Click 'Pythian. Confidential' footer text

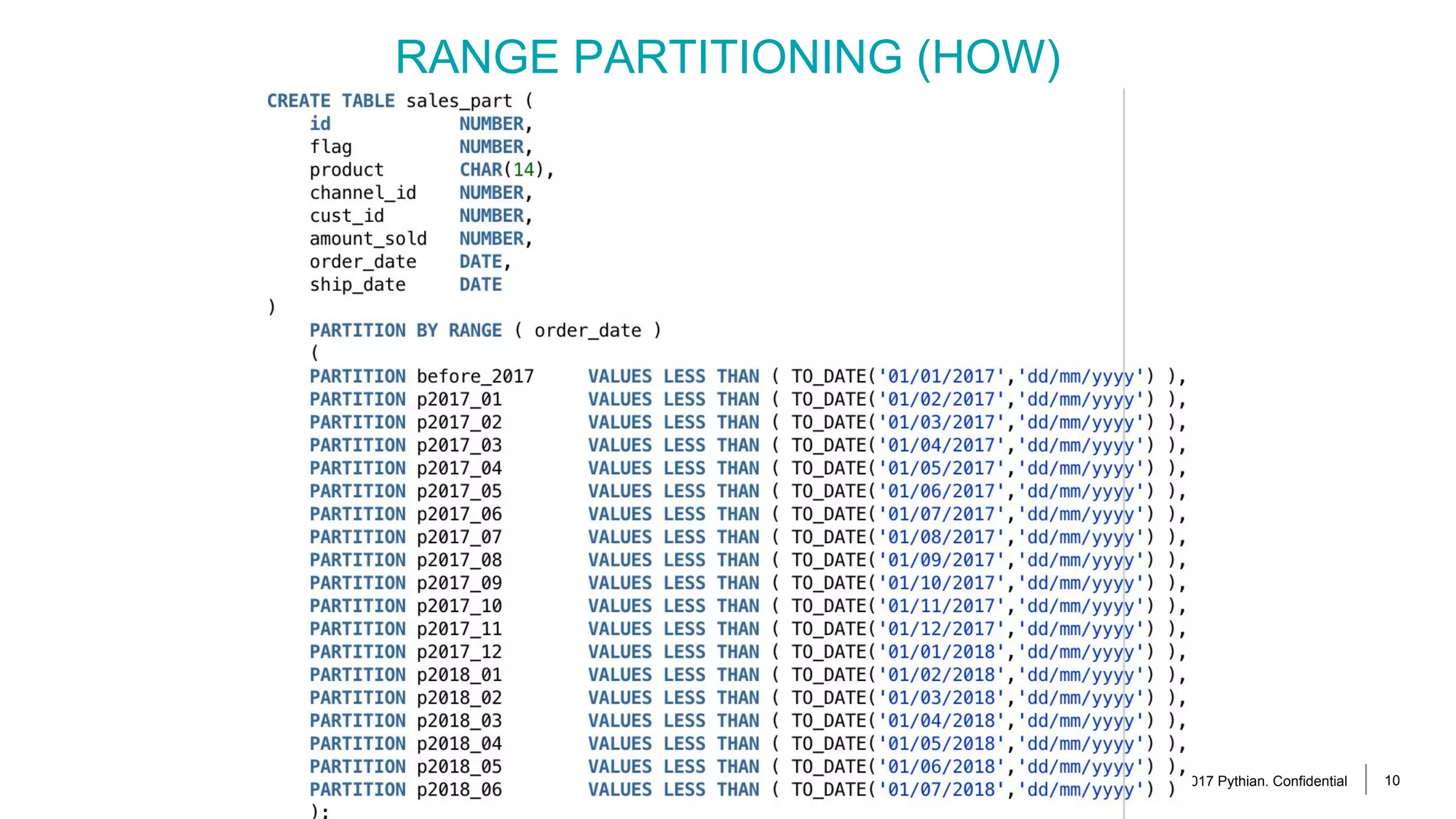[1282, 781]
